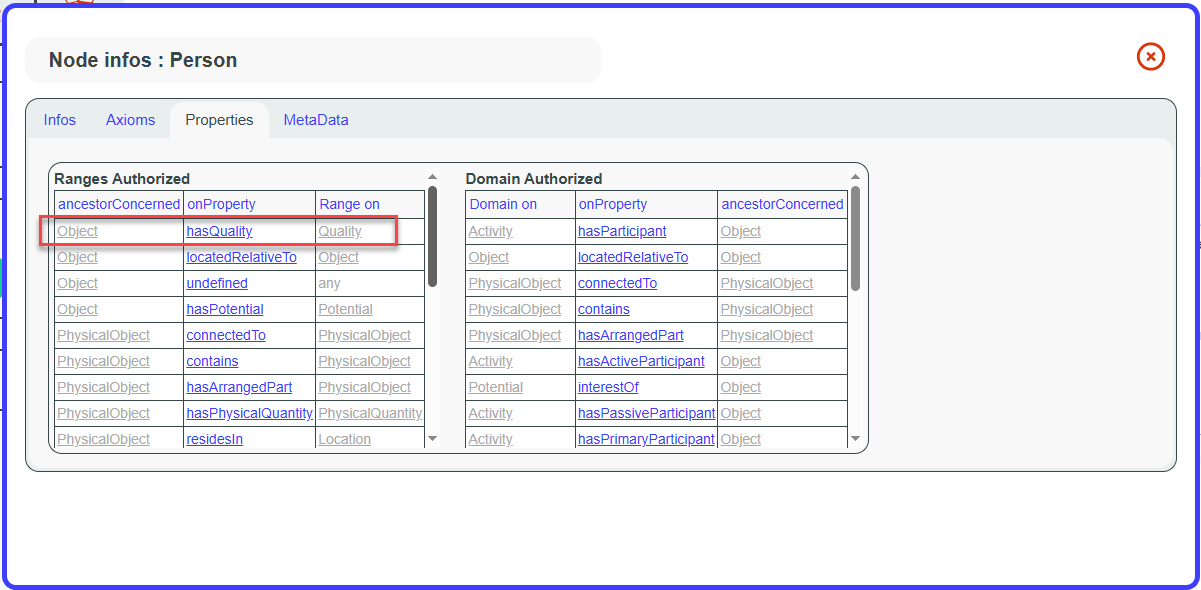The image size is (1201, 590).
Task: Click onProperty header in Domain Authorized
Action: 613,204
